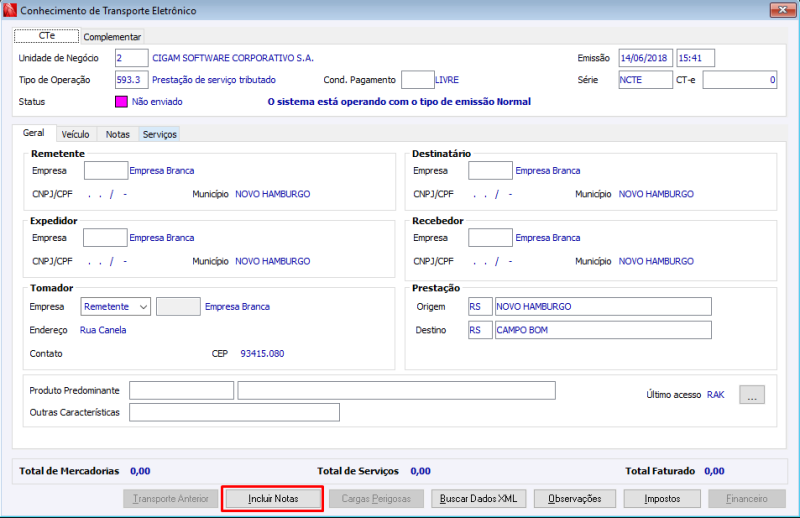Screen dimensions: 800x518
Task: Click the Origem state field RS
Action: pos(480,307)
